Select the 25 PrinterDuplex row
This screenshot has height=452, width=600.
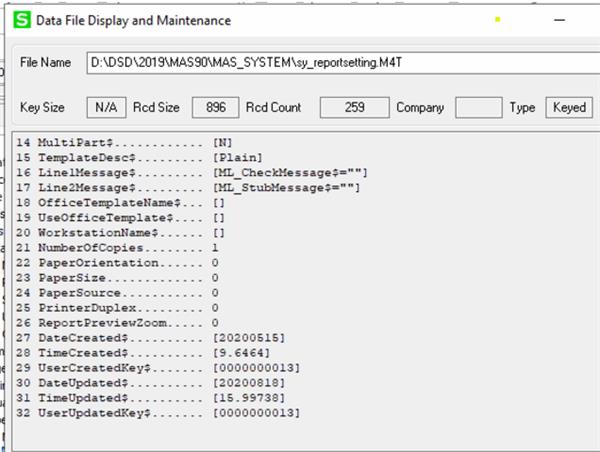pos(117,308)
